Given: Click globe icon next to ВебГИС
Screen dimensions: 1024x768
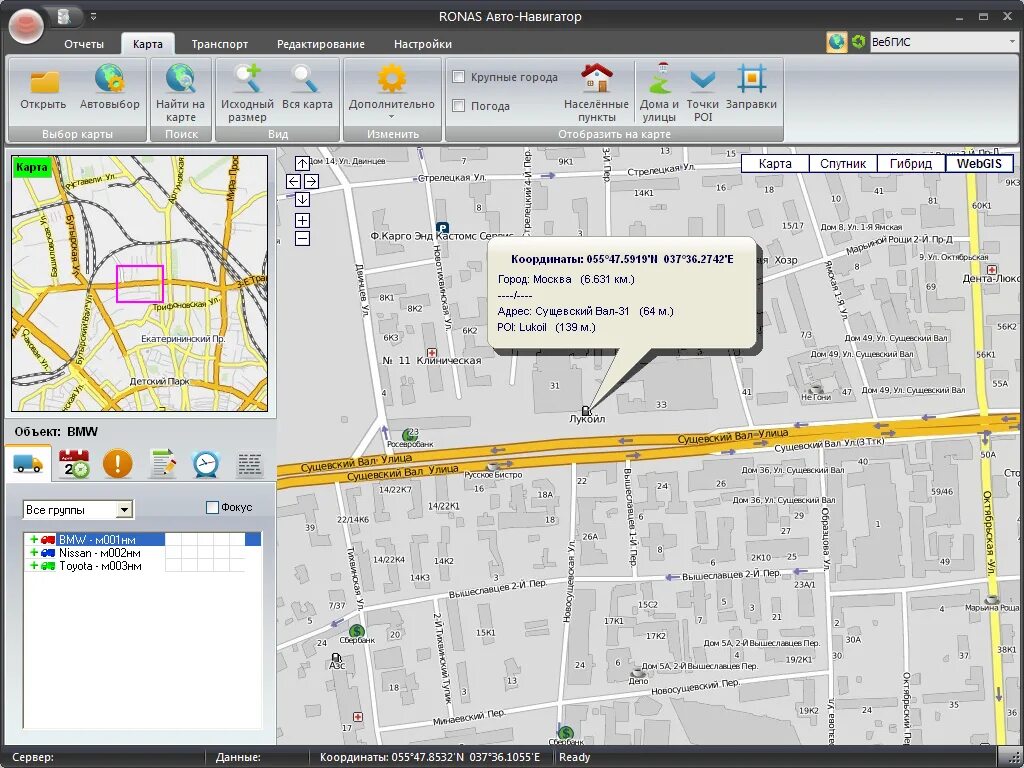Looking at the screenshot, I should (x=836, y=42).
